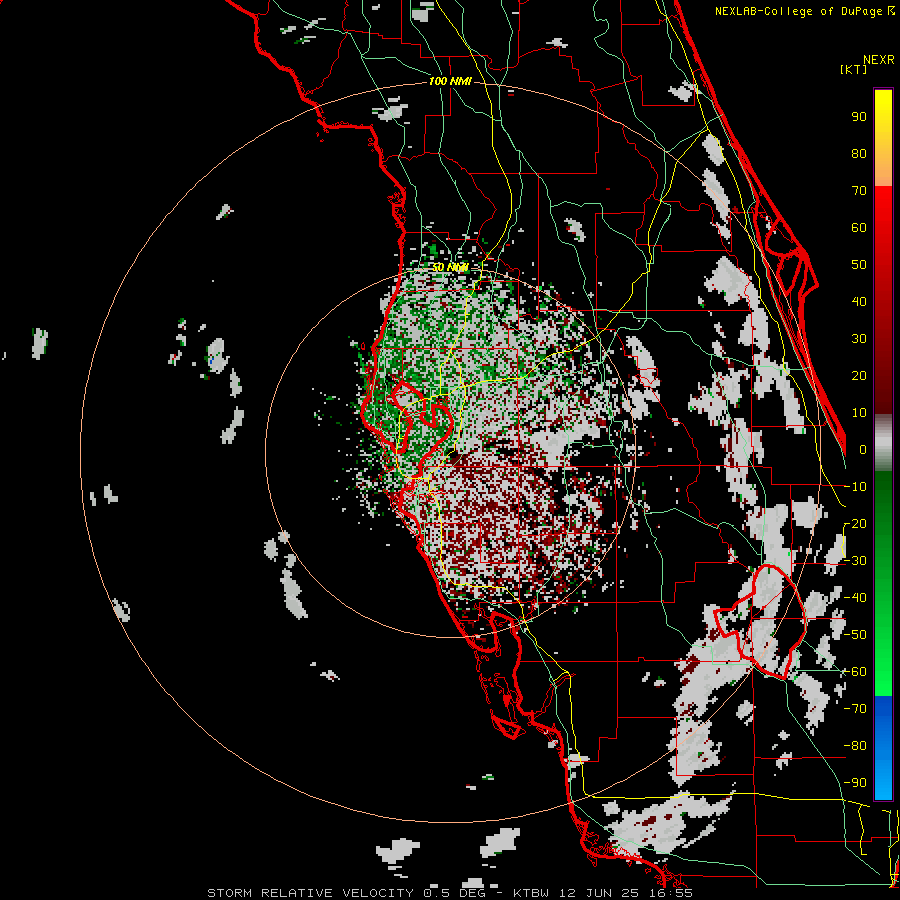Click the -30 knot scale label
The width and height of the screenshot is (900, 900).
pyautogui.click(x=855, y=561)
